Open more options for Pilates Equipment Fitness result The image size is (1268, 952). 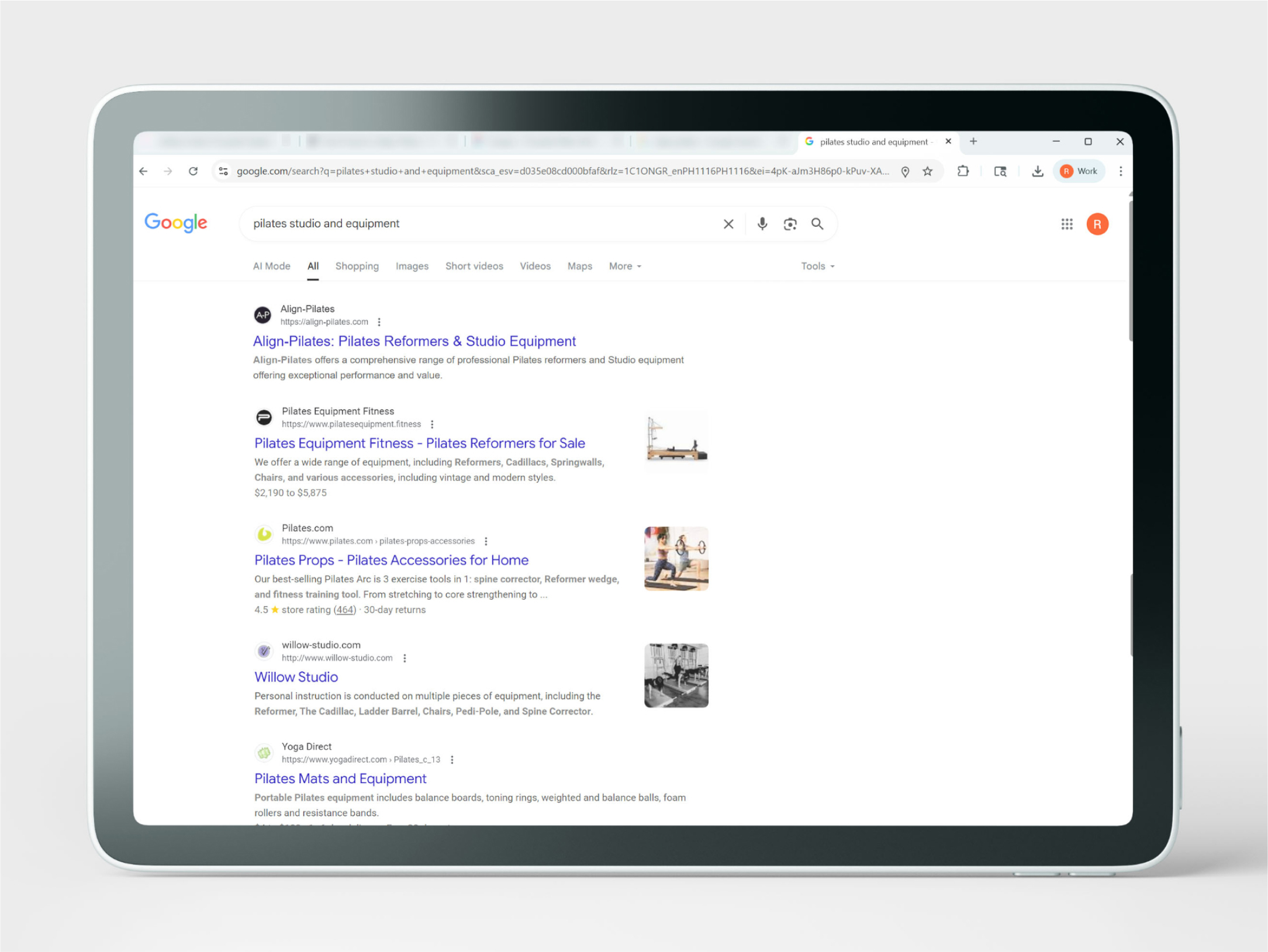[x=432, y=424]
